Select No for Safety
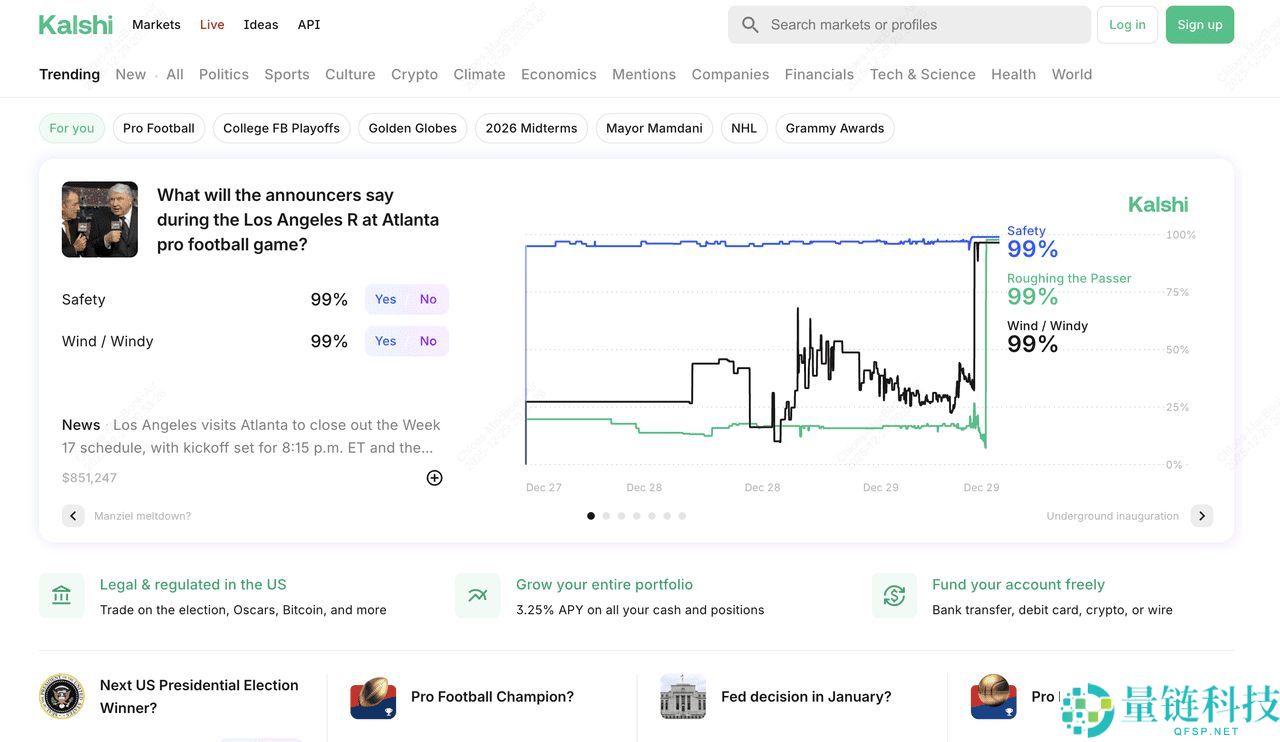1280x742 pixels. [x=428, y=299]
